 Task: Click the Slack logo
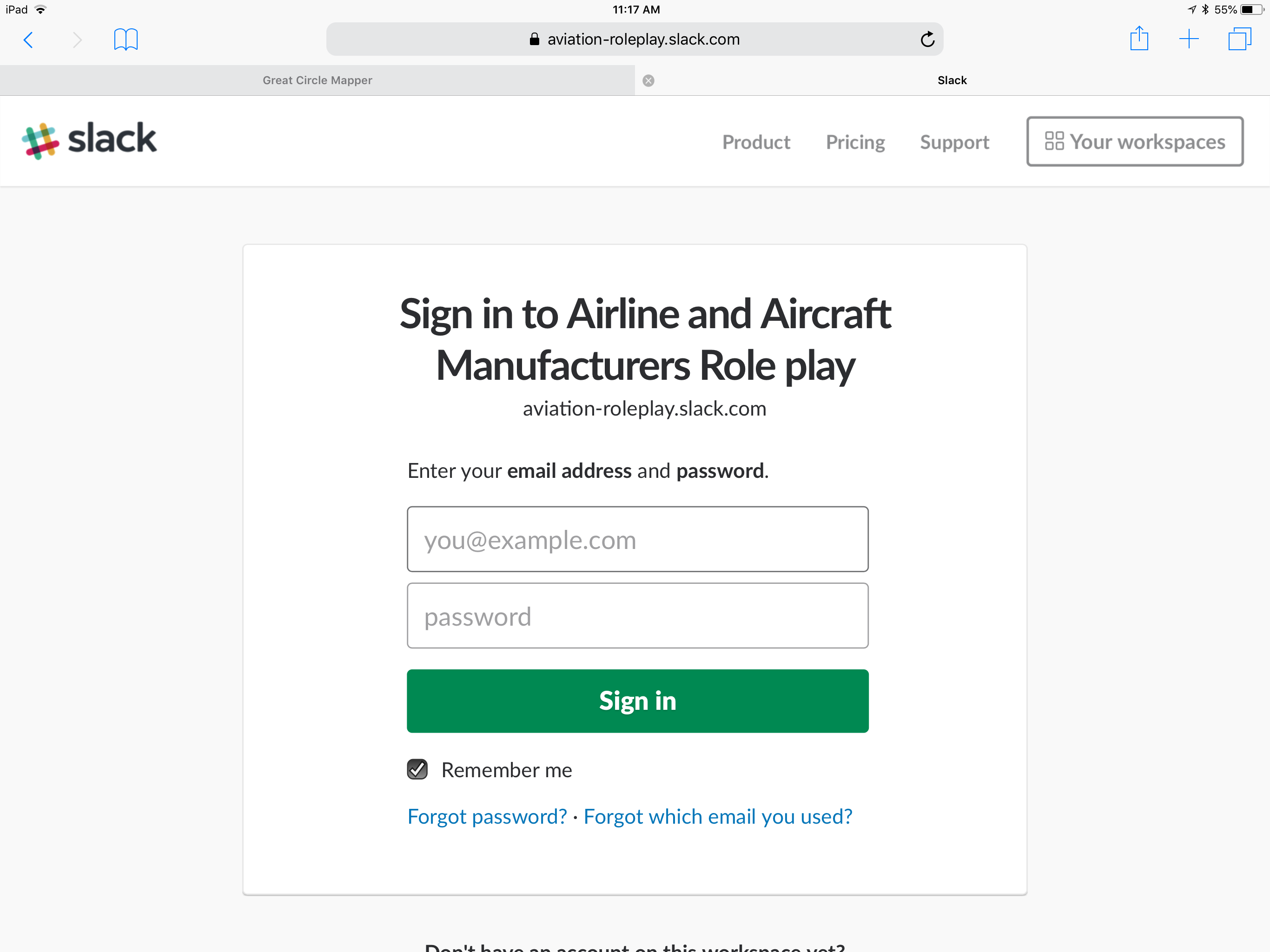[x=90, y=139]
